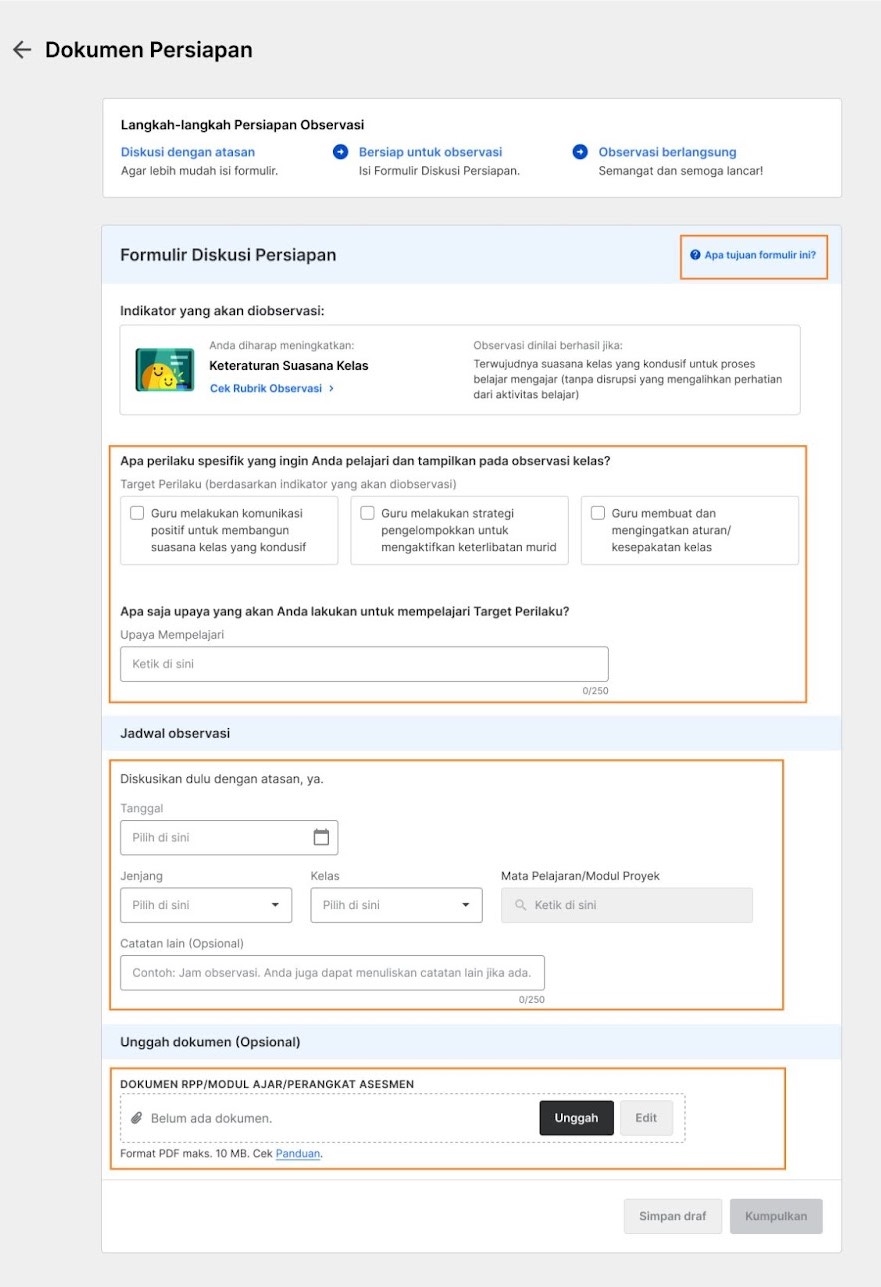Image resolution: width=881 pixels, height=1287 pixels.
Task: Click the arrow icon before Observasi berlangsung
Action: [580, 152]
